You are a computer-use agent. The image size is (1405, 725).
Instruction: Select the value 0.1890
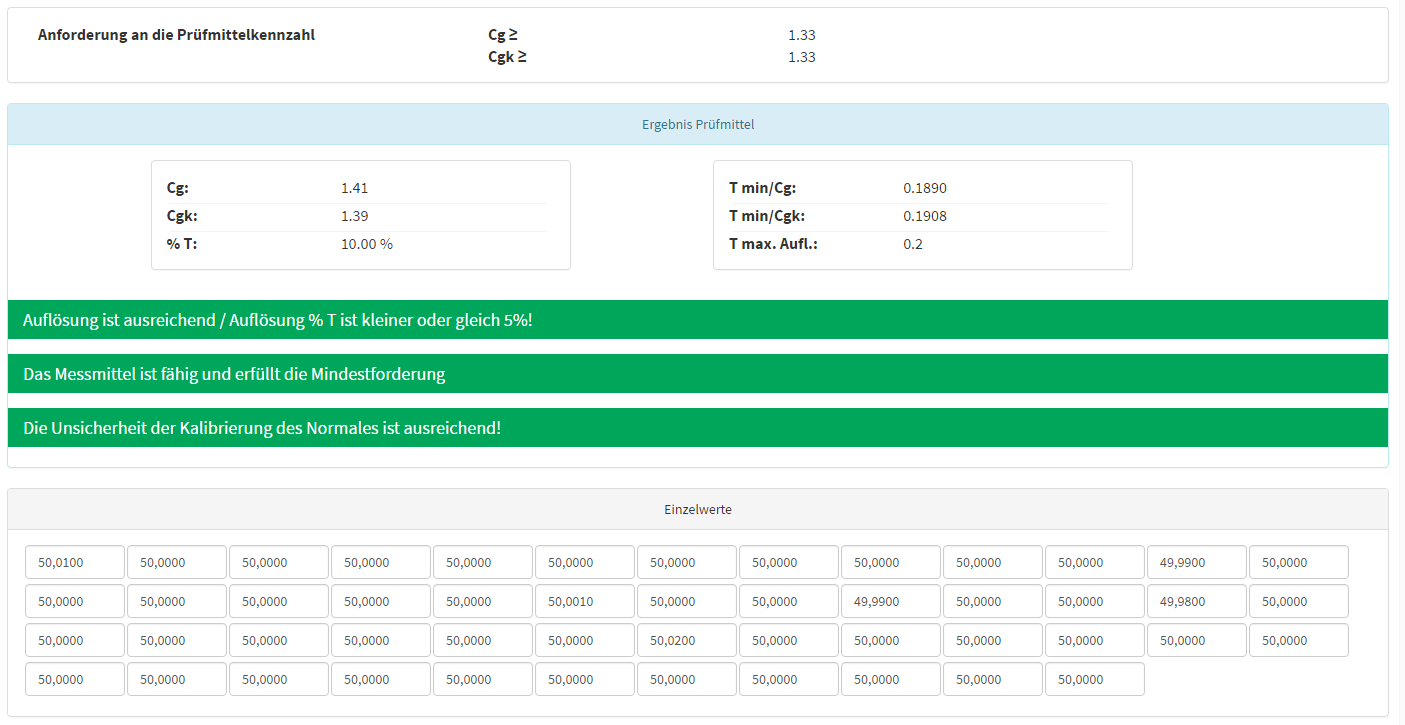925,188
